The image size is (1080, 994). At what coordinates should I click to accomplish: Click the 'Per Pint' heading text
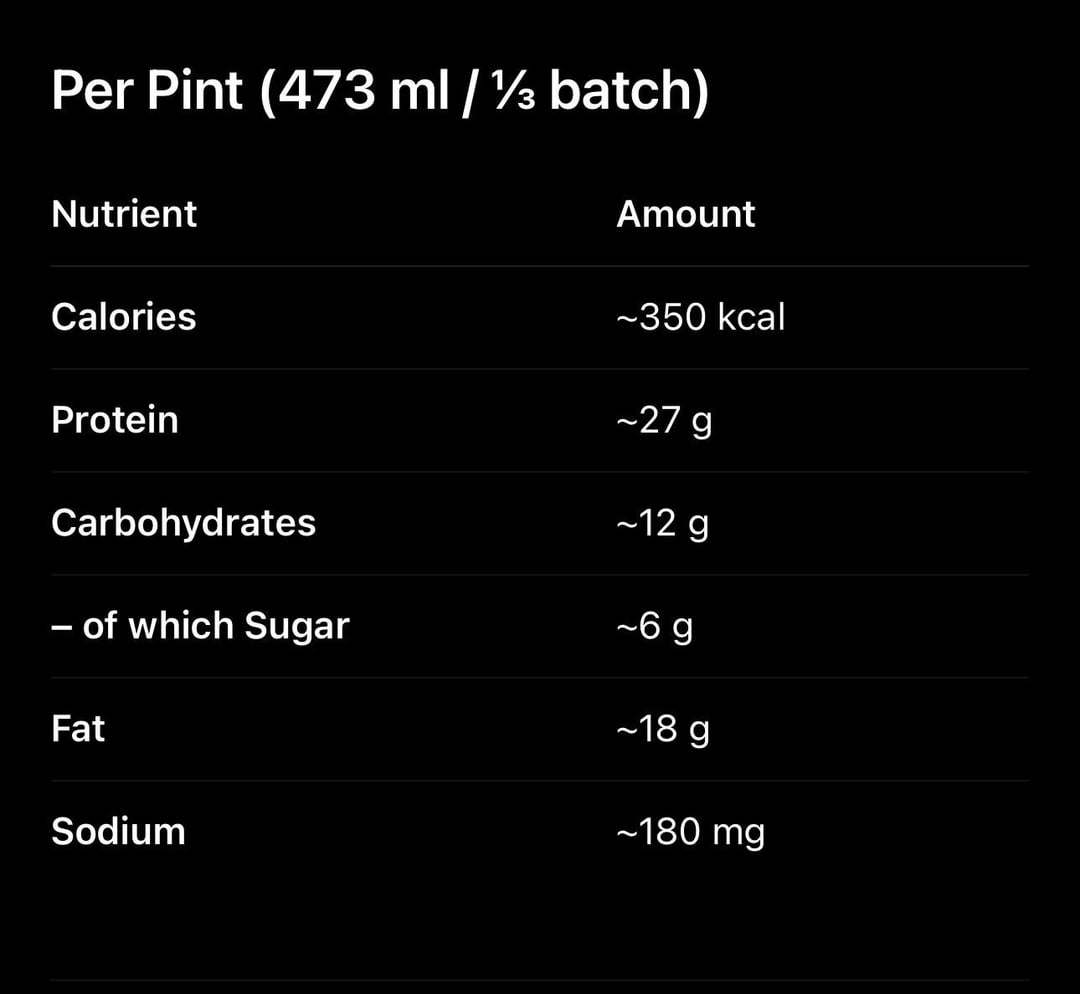(x=147, y=91)
